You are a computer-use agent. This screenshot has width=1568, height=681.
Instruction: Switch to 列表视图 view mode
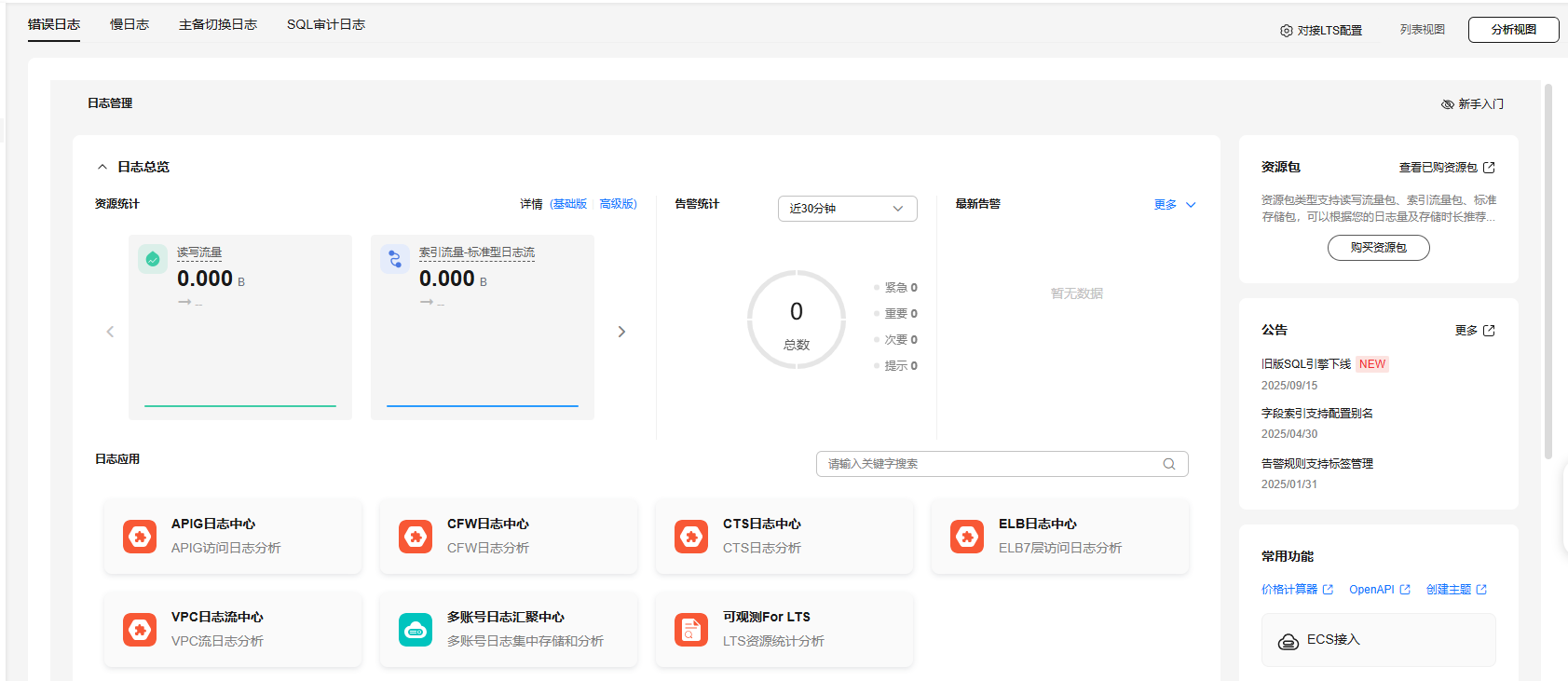pyautogui.click(x=1422, y=30)
